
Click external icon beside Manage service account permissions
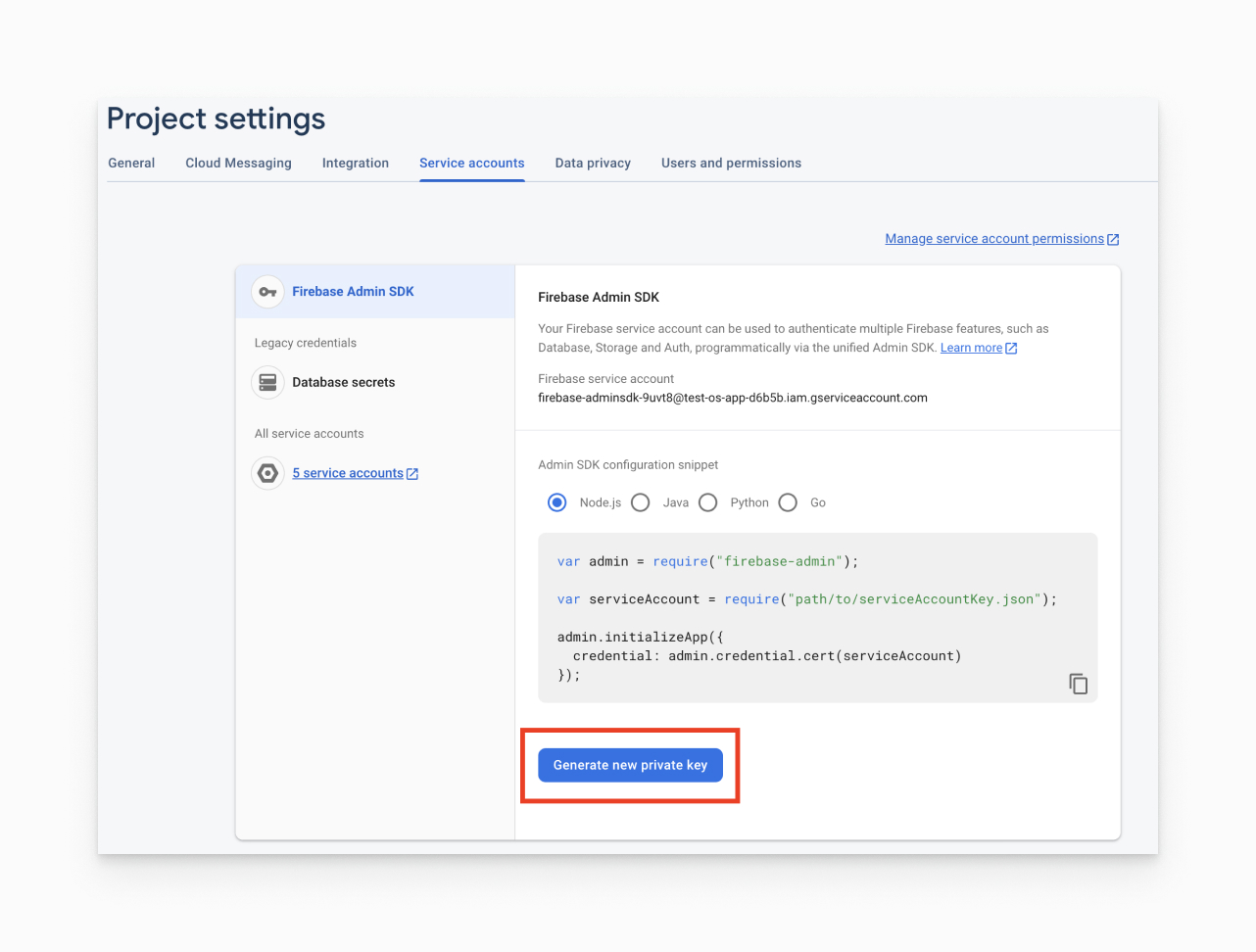1113,240
